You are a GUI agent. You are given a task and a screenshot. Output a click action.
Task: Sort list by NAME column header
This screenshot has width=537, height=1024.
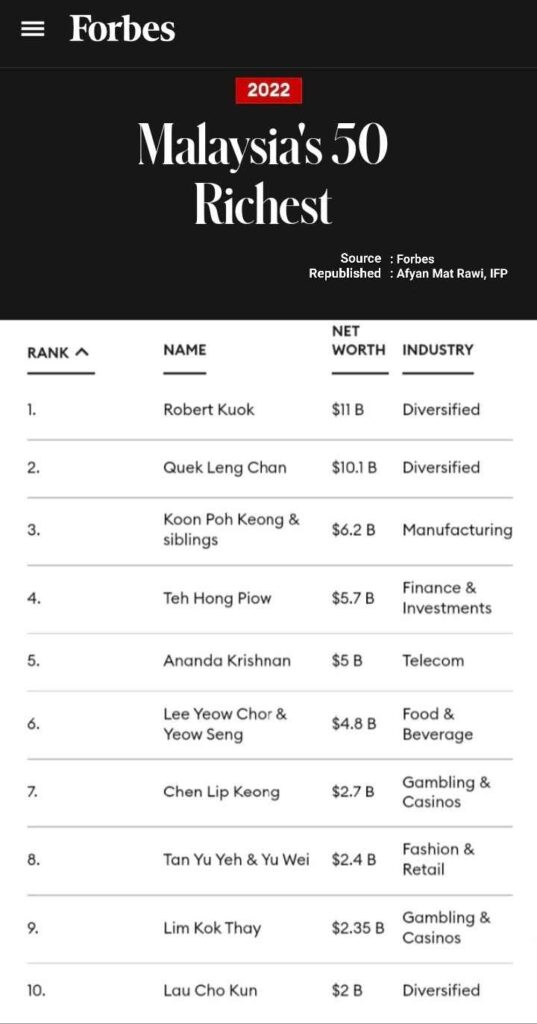(185, 350)
